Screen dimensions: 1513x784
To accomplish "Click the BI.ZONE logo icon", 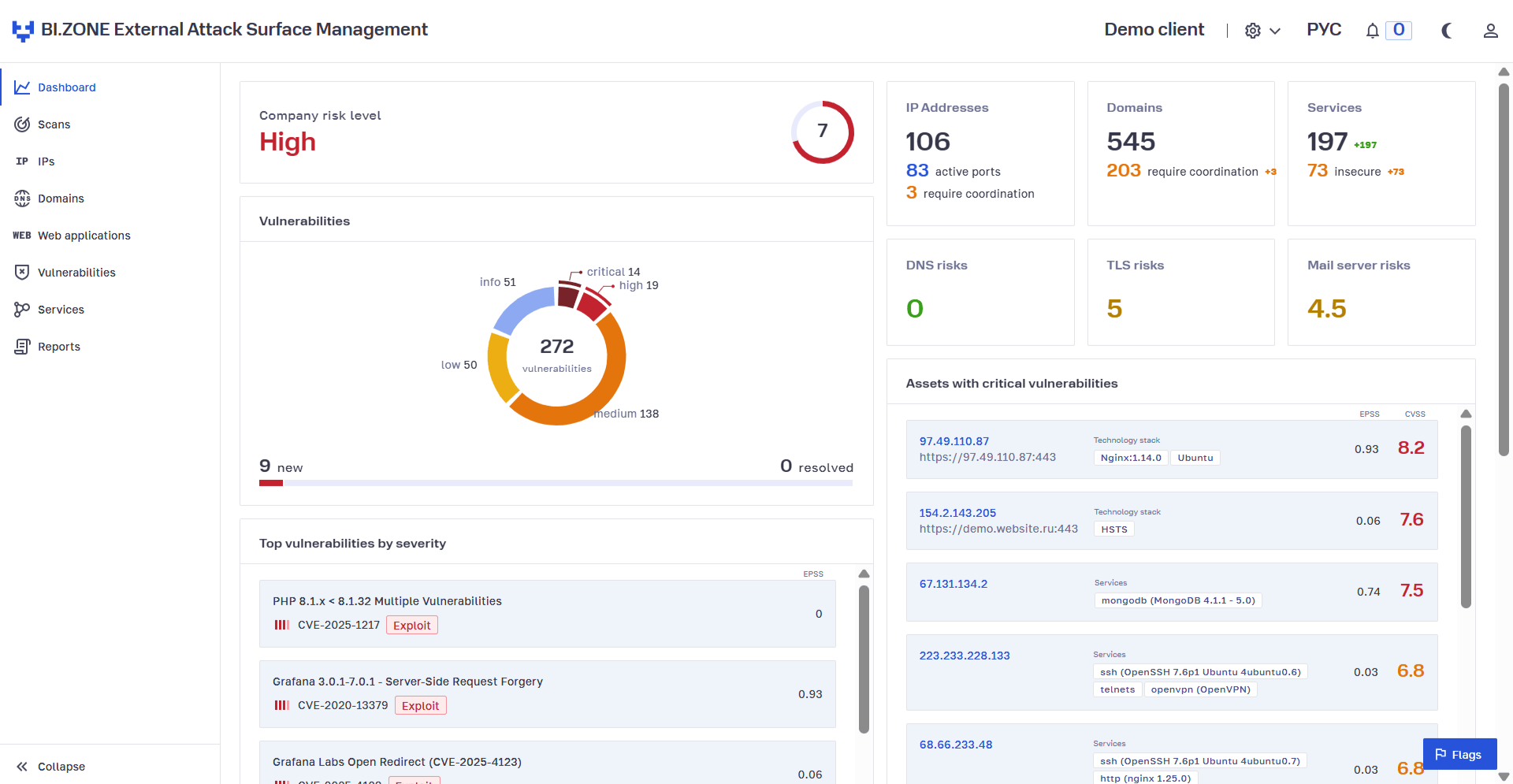I will click(x=23, y=31).
